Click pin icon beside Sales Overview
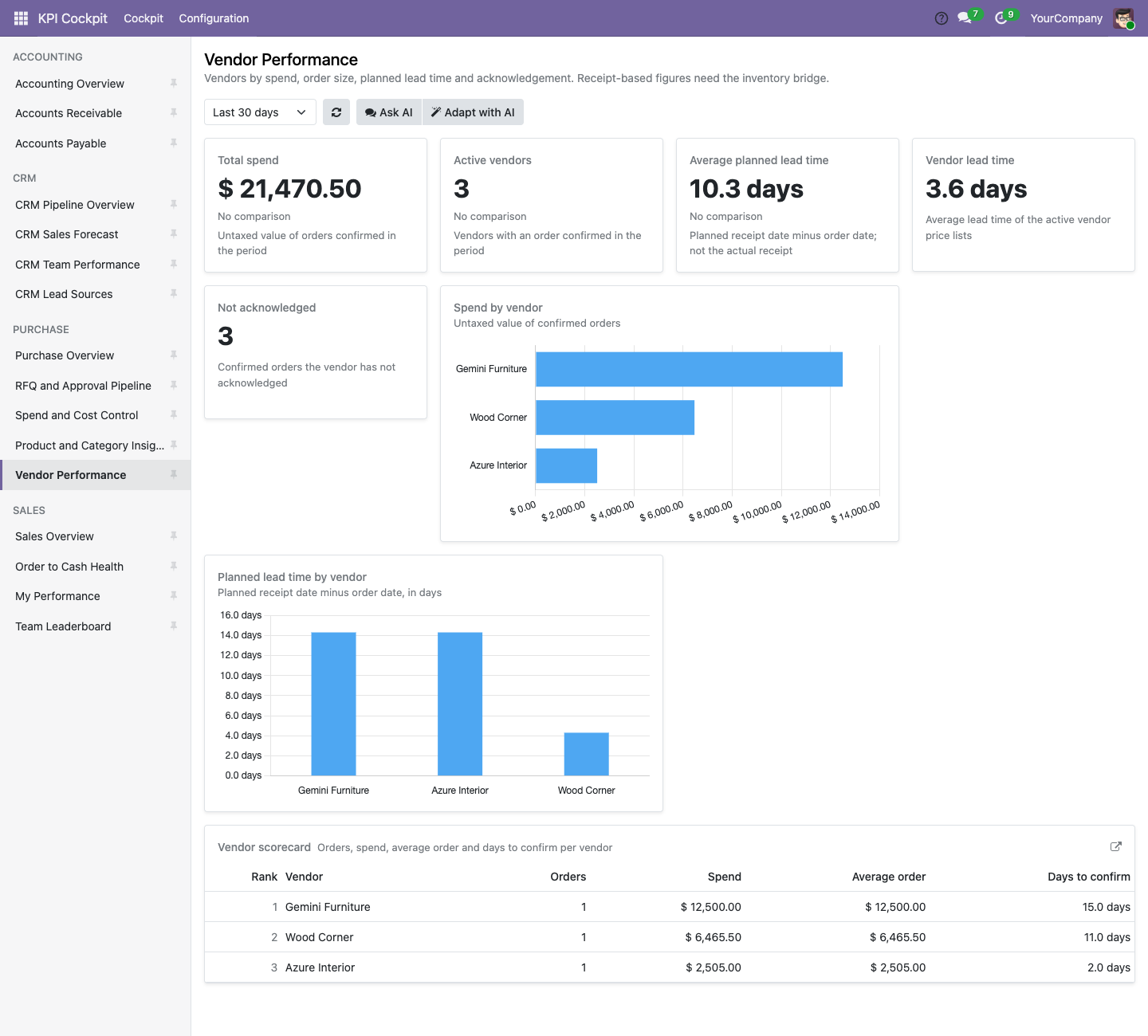The height and width of the screenshot is (1036, 1148). coord(173,536)
